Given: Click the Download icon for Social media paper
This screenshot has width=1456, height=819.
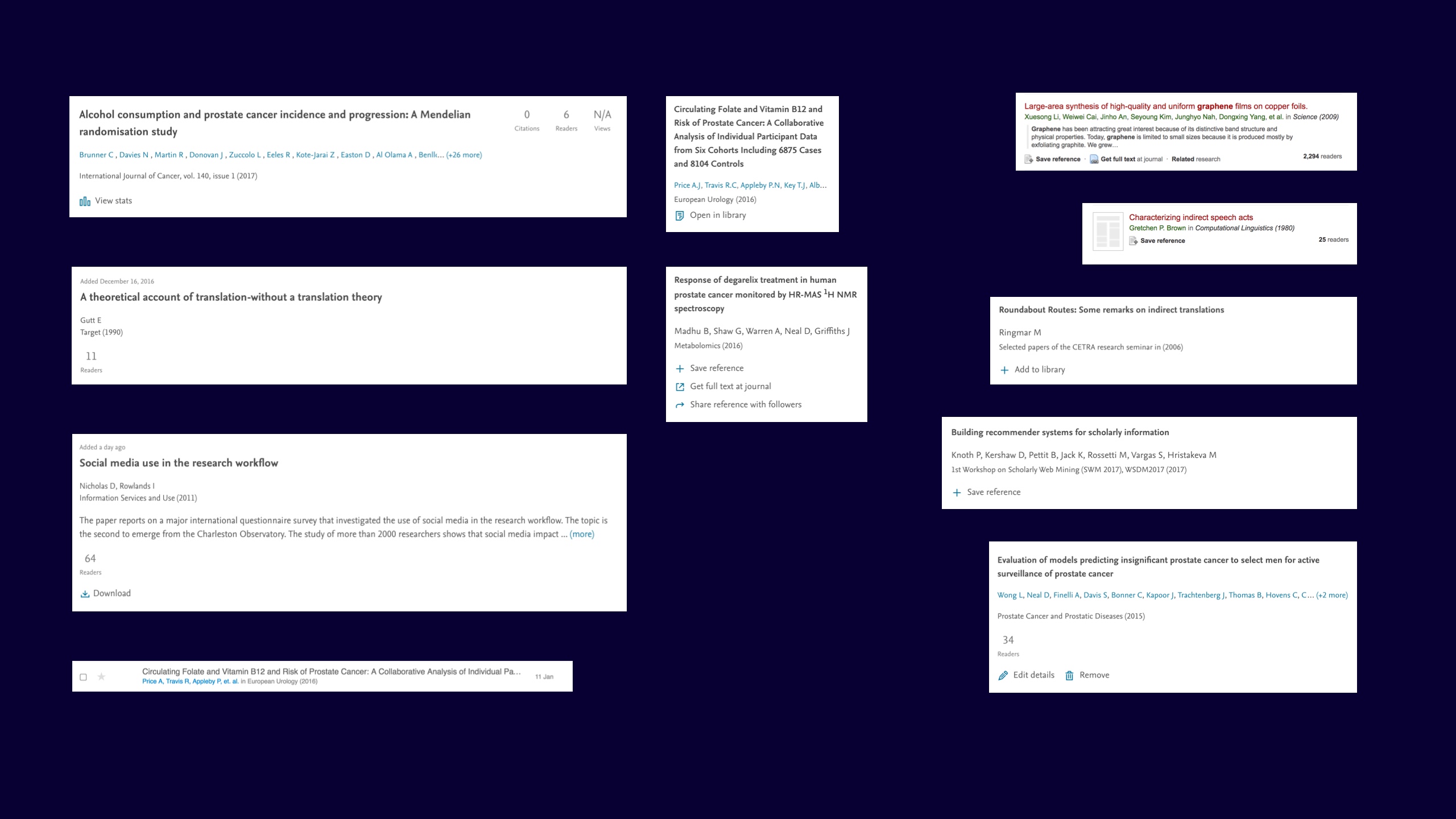Looking at the screenshot, I should (85, 593).
